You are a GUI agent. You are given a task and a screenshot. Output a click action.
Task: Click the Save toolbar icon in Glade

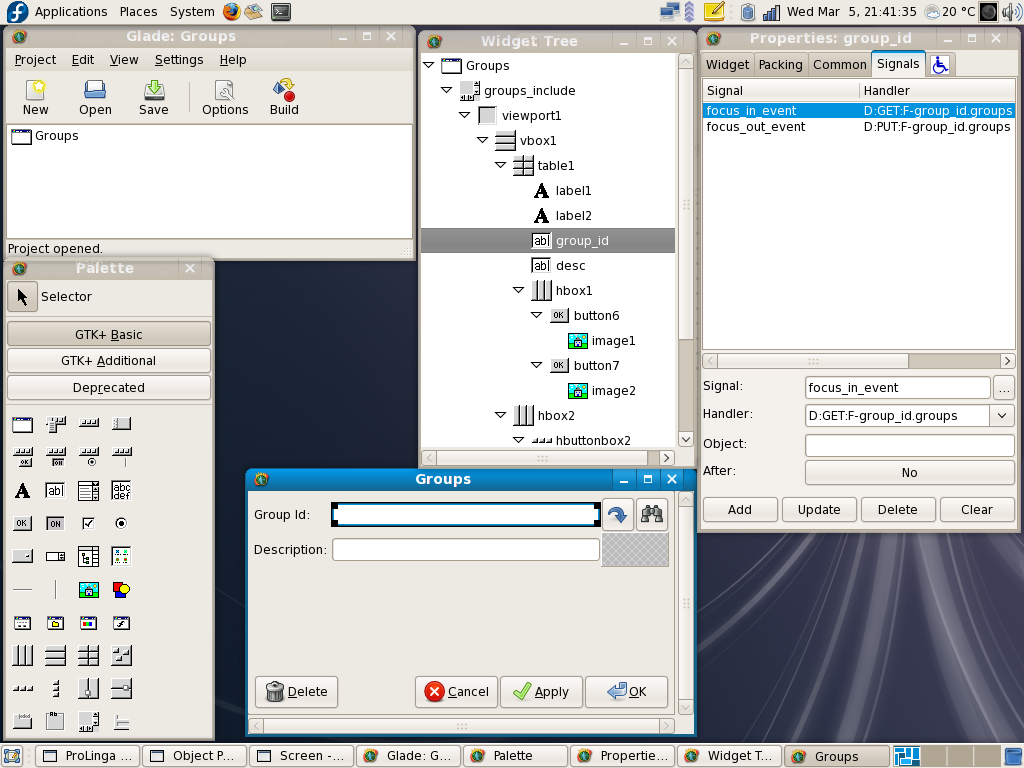coord(153,97)
